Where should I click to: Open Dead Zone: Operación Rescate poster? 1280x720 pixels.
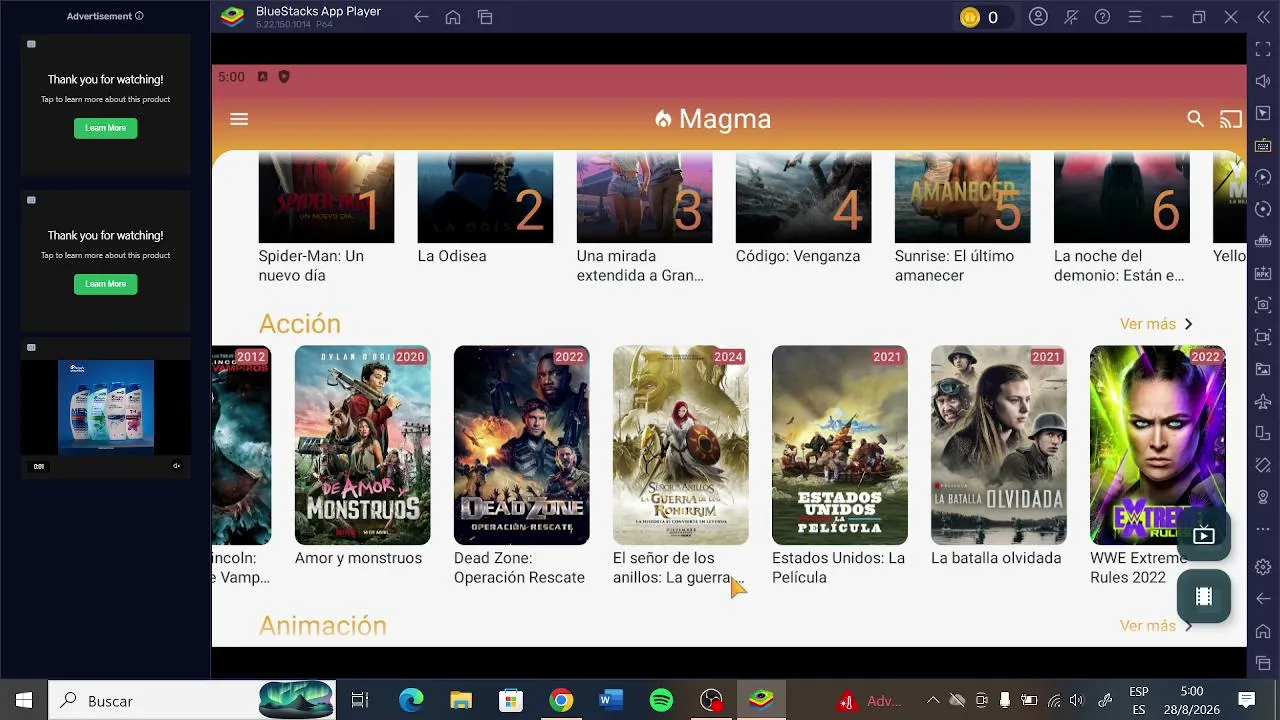click(x=521, y=445)
